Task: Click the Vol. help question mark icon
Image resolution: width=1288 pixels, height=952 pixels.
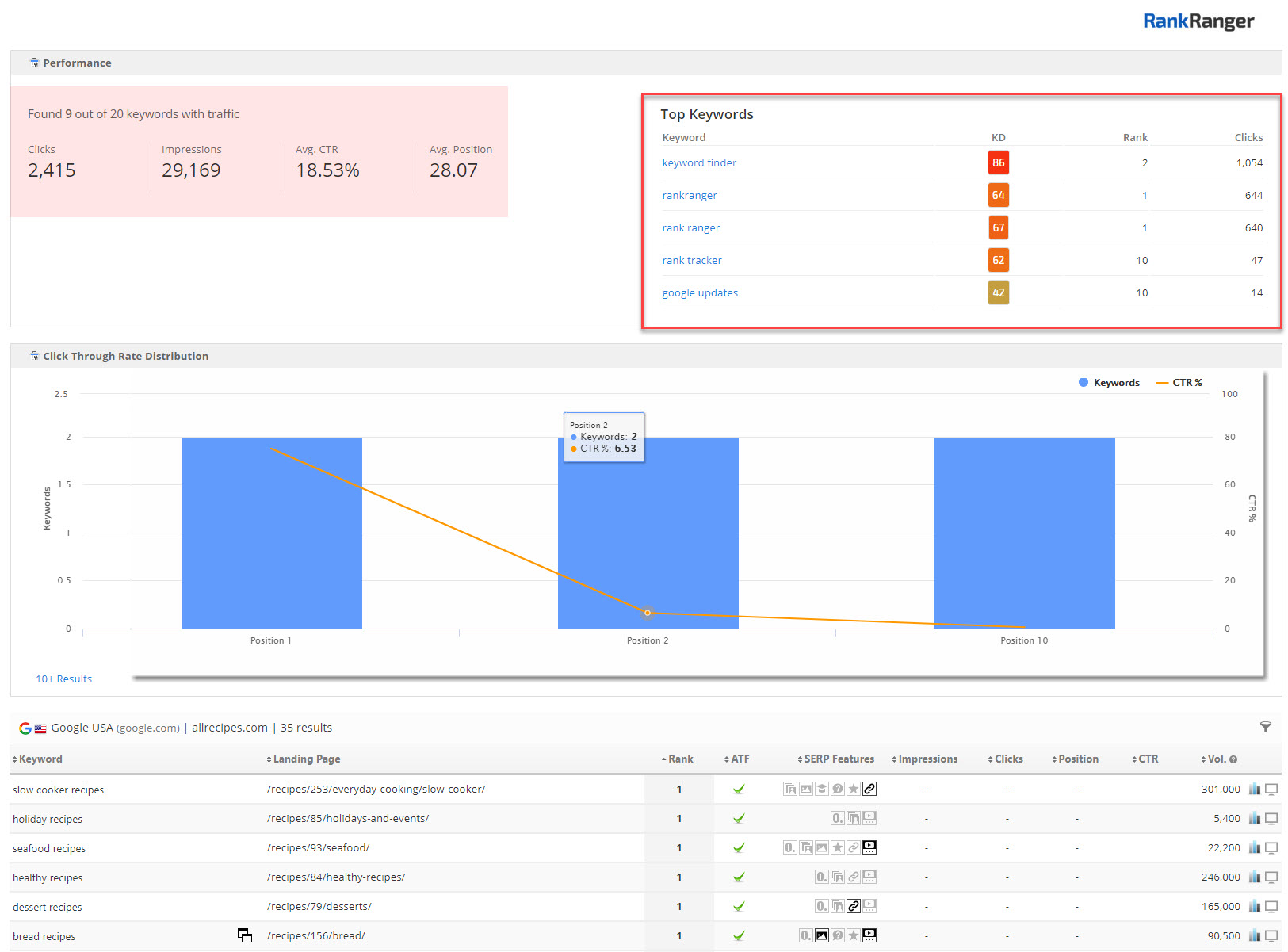Action: (1233, 759)
